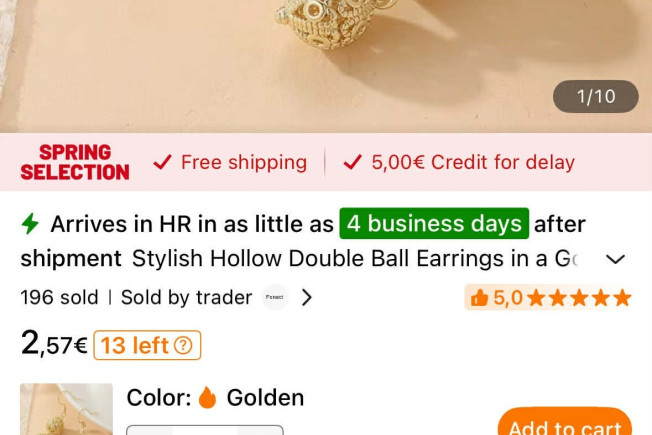Expand the product title with down chevron
652x435 pixels.
coord(615,259)
